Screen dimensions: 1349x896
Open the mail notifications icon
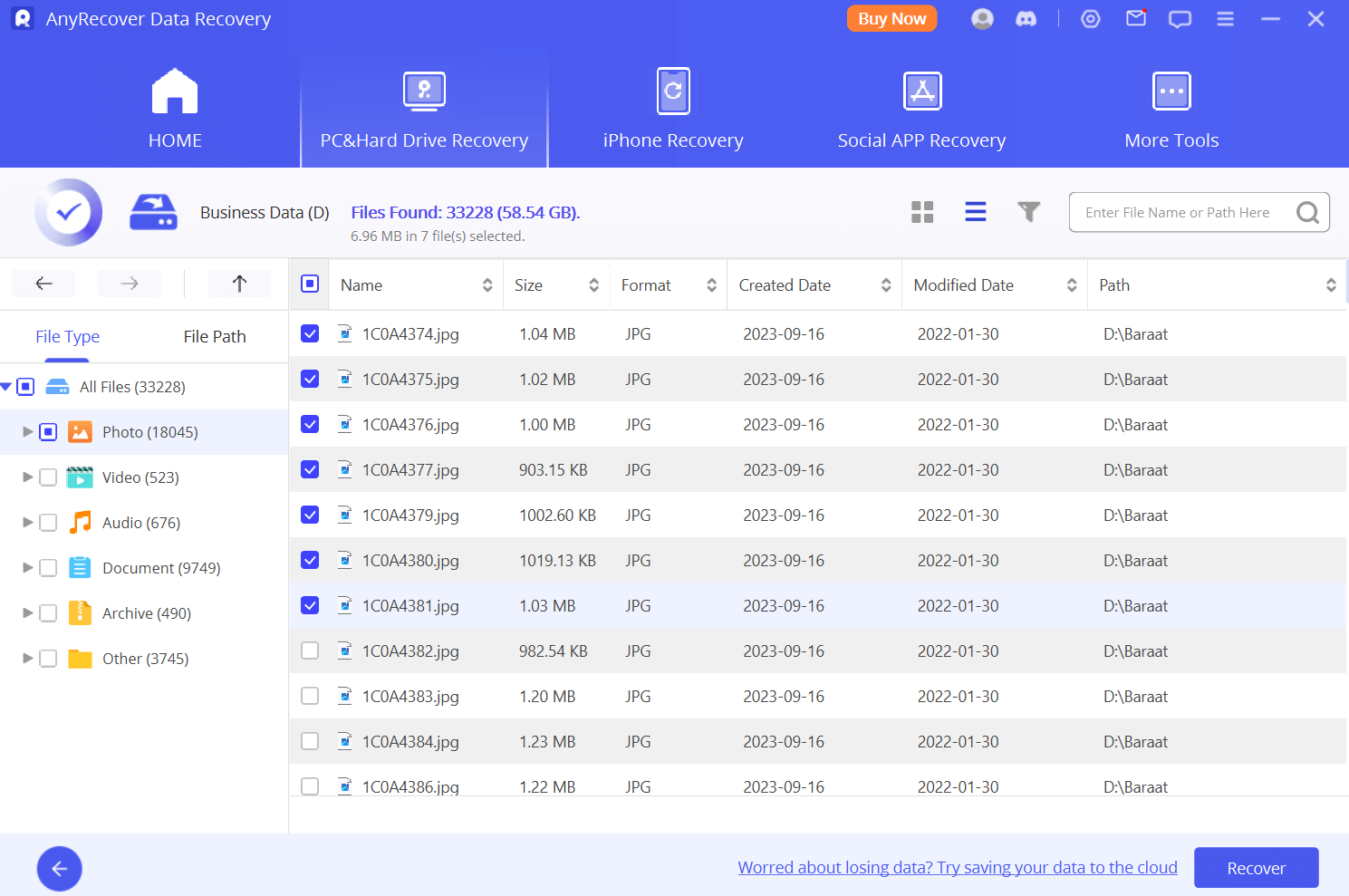[x=1135, y=18]
